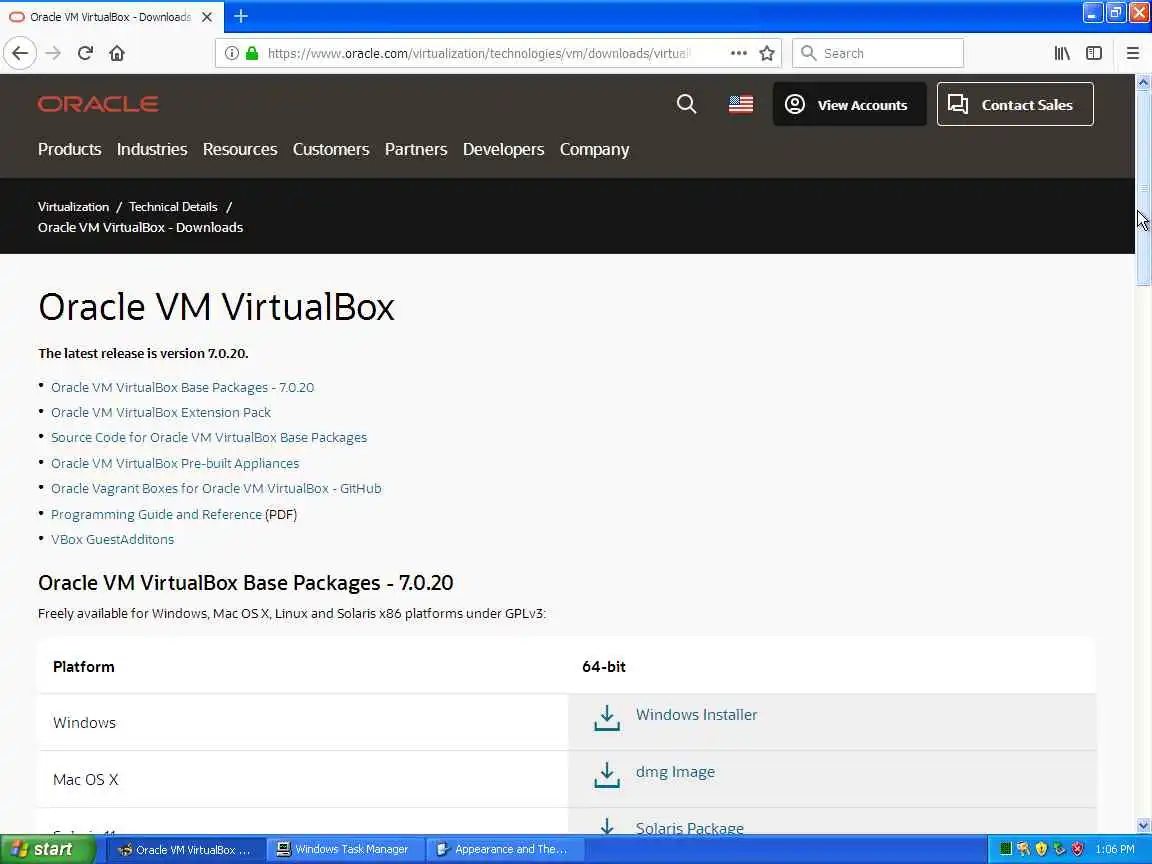Open the Products menu

(x=70, y=149)
